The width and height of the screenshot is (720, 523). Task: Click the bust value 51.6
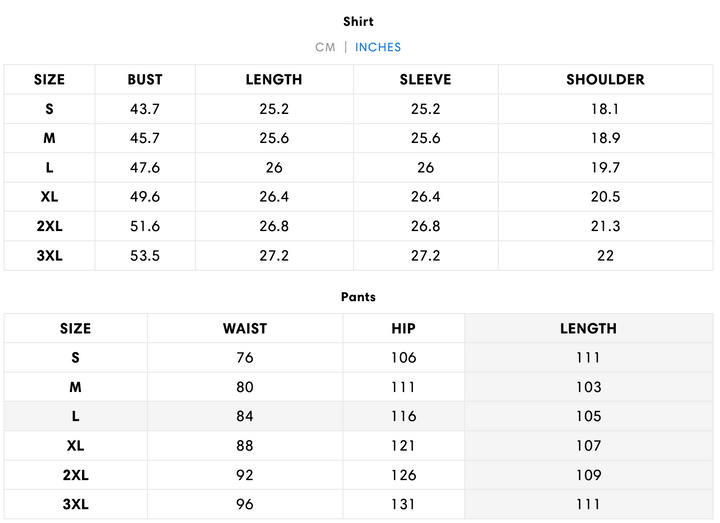tap(145, 226)
